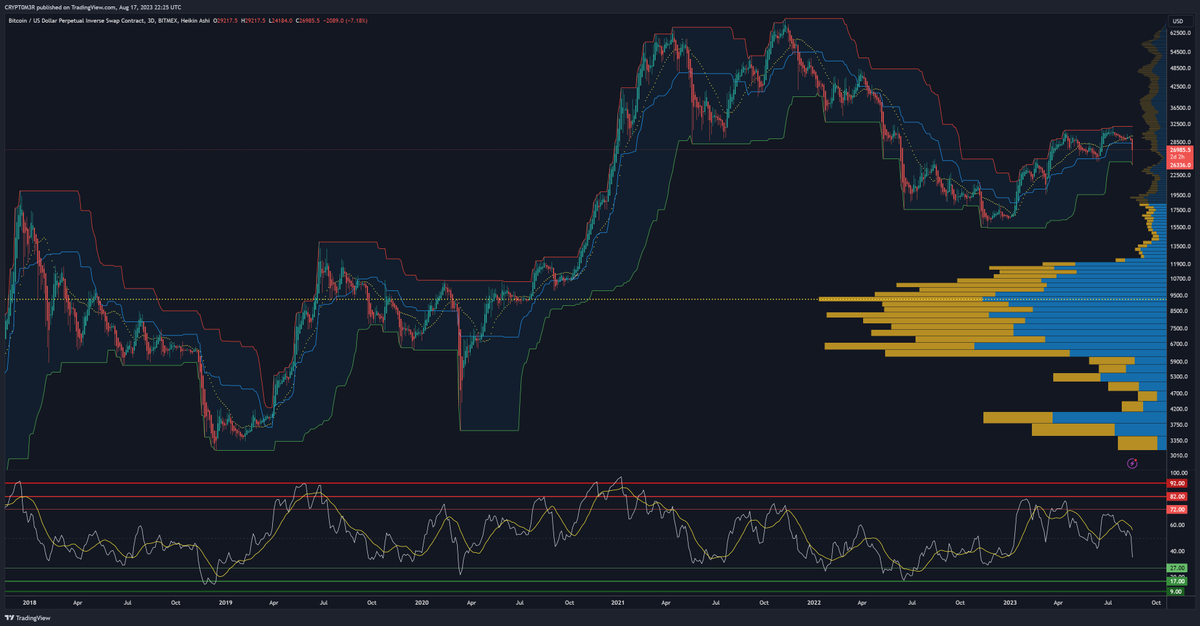Click the green 17.00 oscillator level label
This screenshot has height=626, width=1200.
point(1177,581)
